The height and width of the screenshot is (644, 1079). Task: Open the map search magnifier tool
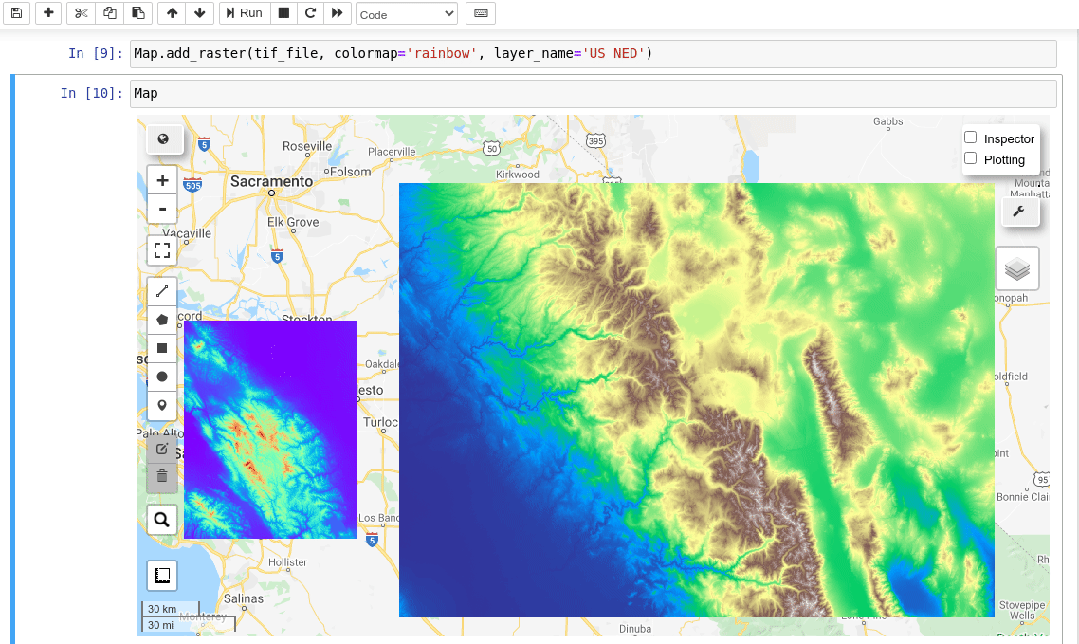click(162, 519)
